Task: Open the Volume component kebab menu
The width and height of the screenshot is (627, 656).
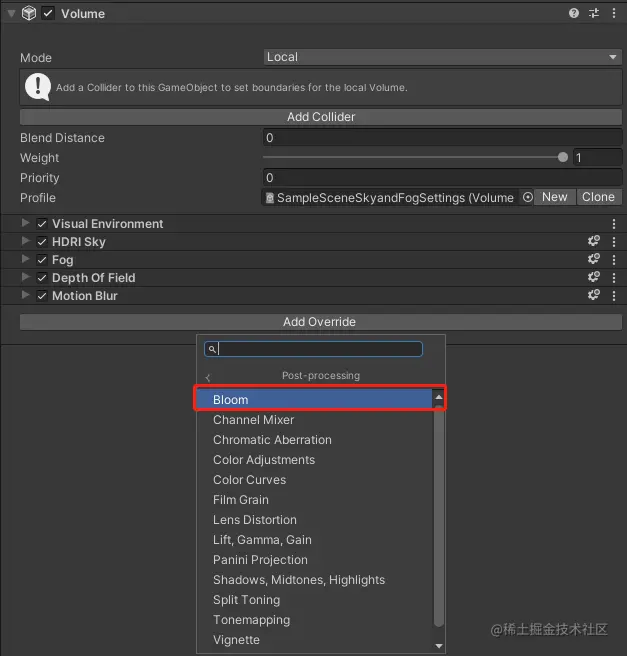Action: [614, 14]
